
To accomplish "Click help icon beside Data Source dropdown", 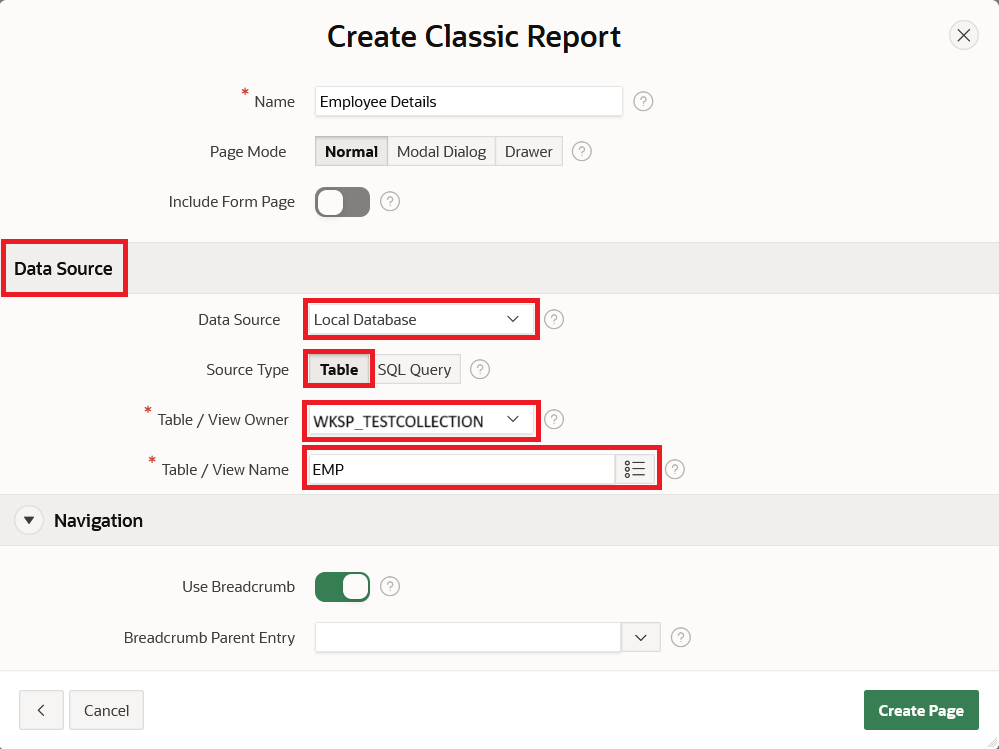I will click(554, 319).
